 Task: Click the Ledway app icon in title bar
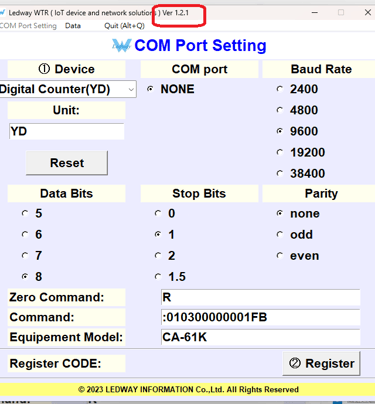pos(2,13)
